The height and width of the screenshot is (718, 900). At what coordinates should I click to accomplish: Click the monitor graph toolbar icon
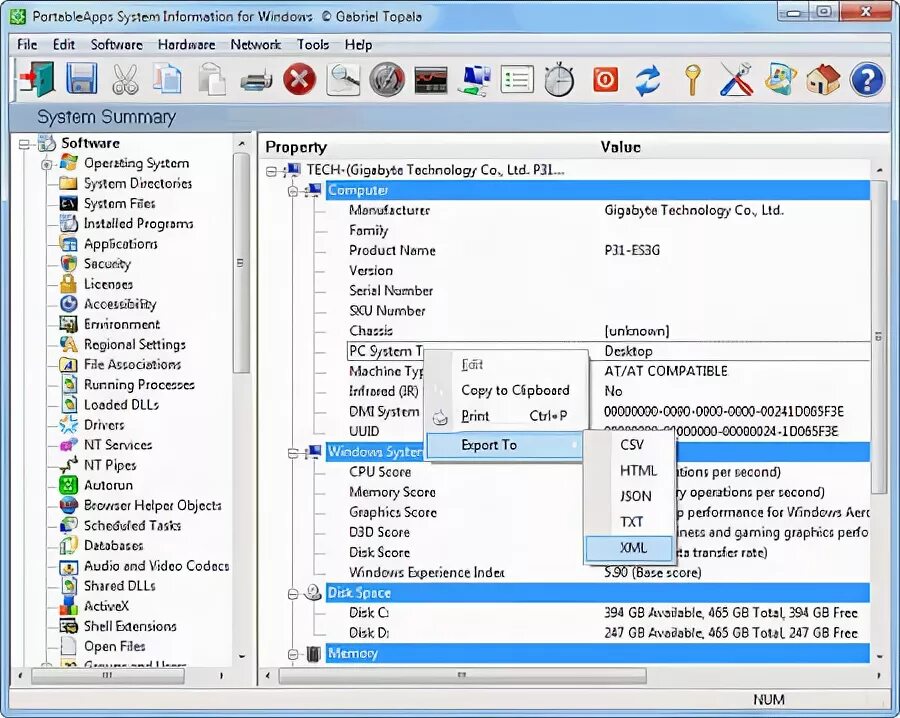pyautogui.click(x=431, y=80)
